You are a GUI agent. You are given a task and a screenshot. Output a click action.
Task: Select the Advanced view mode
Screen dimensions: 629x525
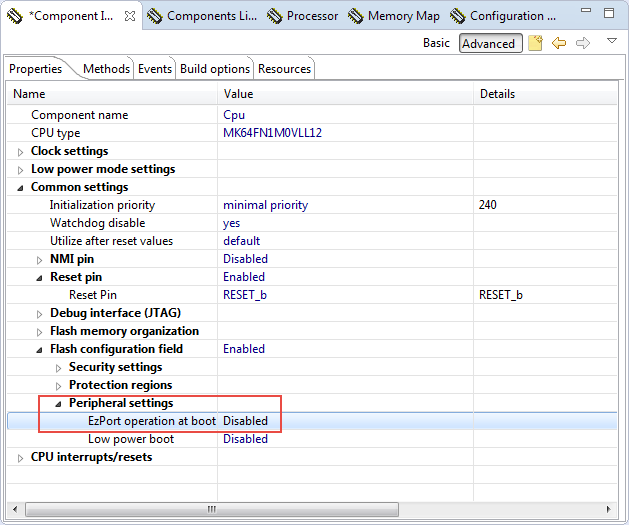[488, 43]
